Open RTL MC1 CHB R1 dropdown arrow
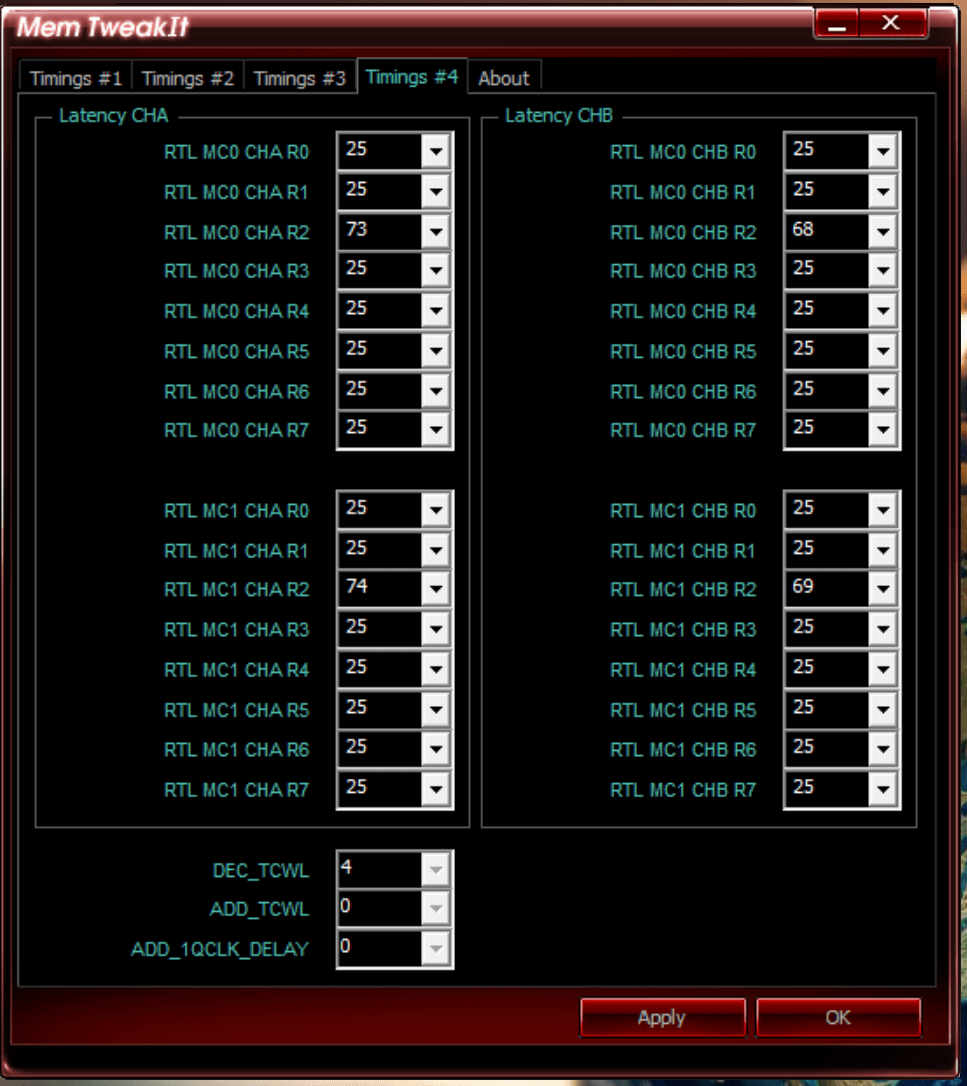 point(883,550)
